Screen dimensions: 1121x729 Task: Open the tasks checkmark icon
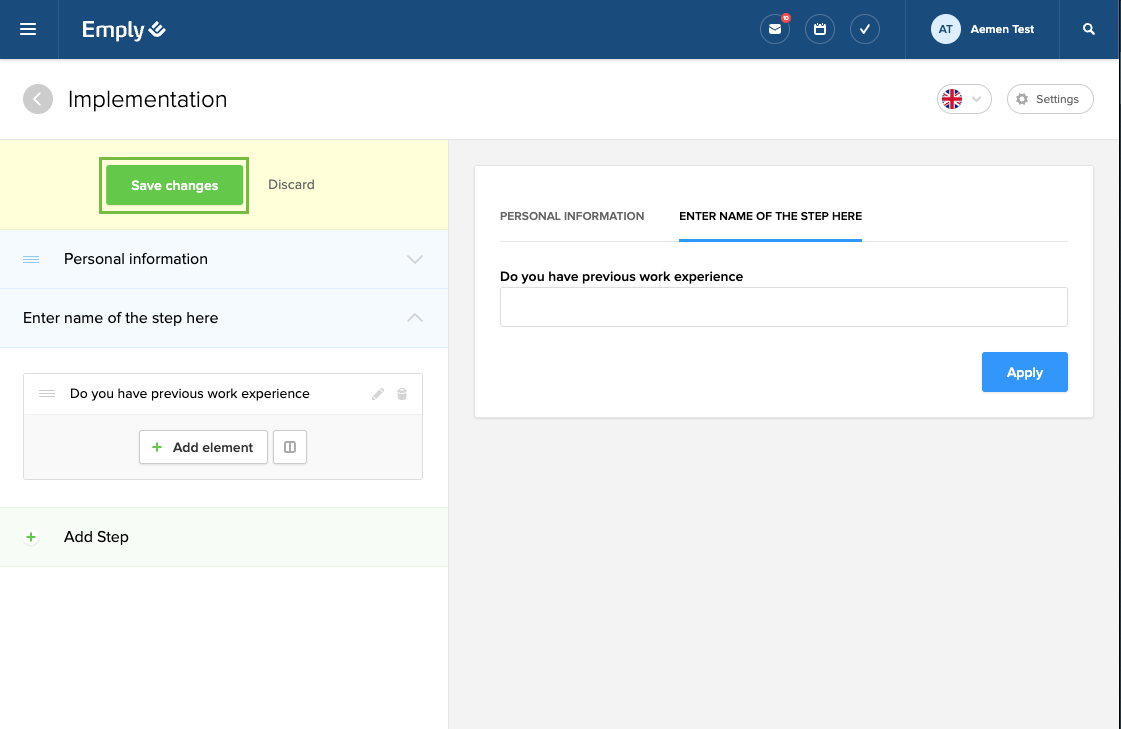(865, 30)
